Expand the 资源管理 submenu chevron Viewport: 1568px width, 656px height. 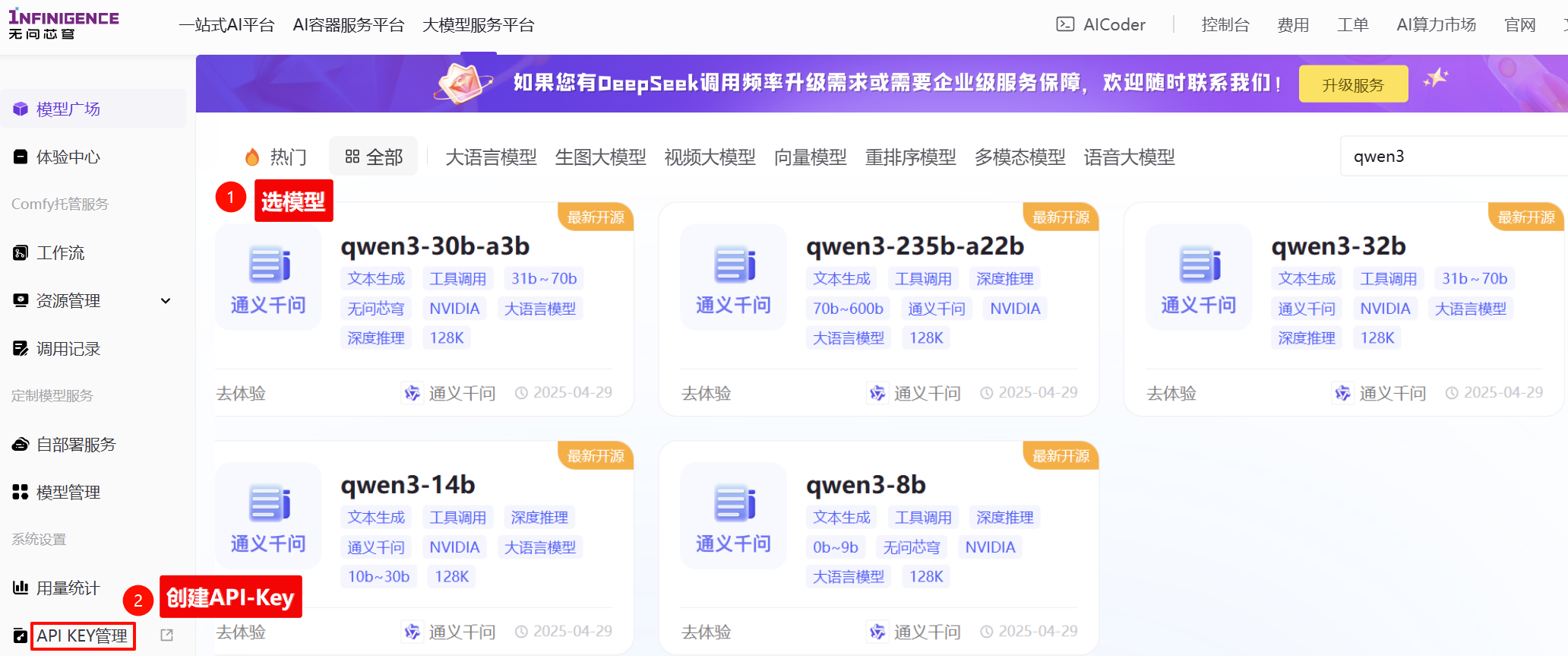point(166,301)
